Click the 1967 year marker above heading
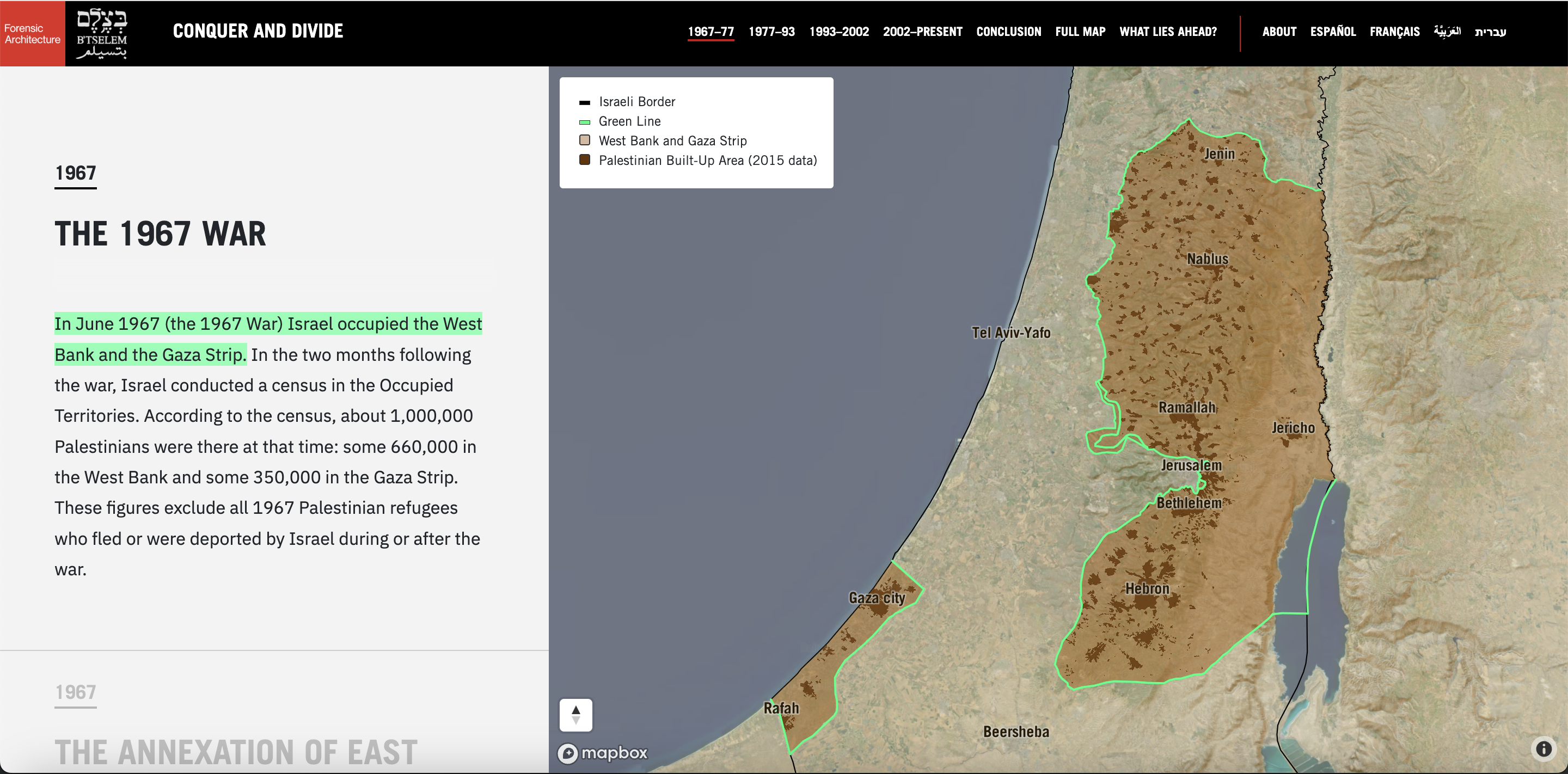The image size is (1568, 774). click(x=76, y=174)
